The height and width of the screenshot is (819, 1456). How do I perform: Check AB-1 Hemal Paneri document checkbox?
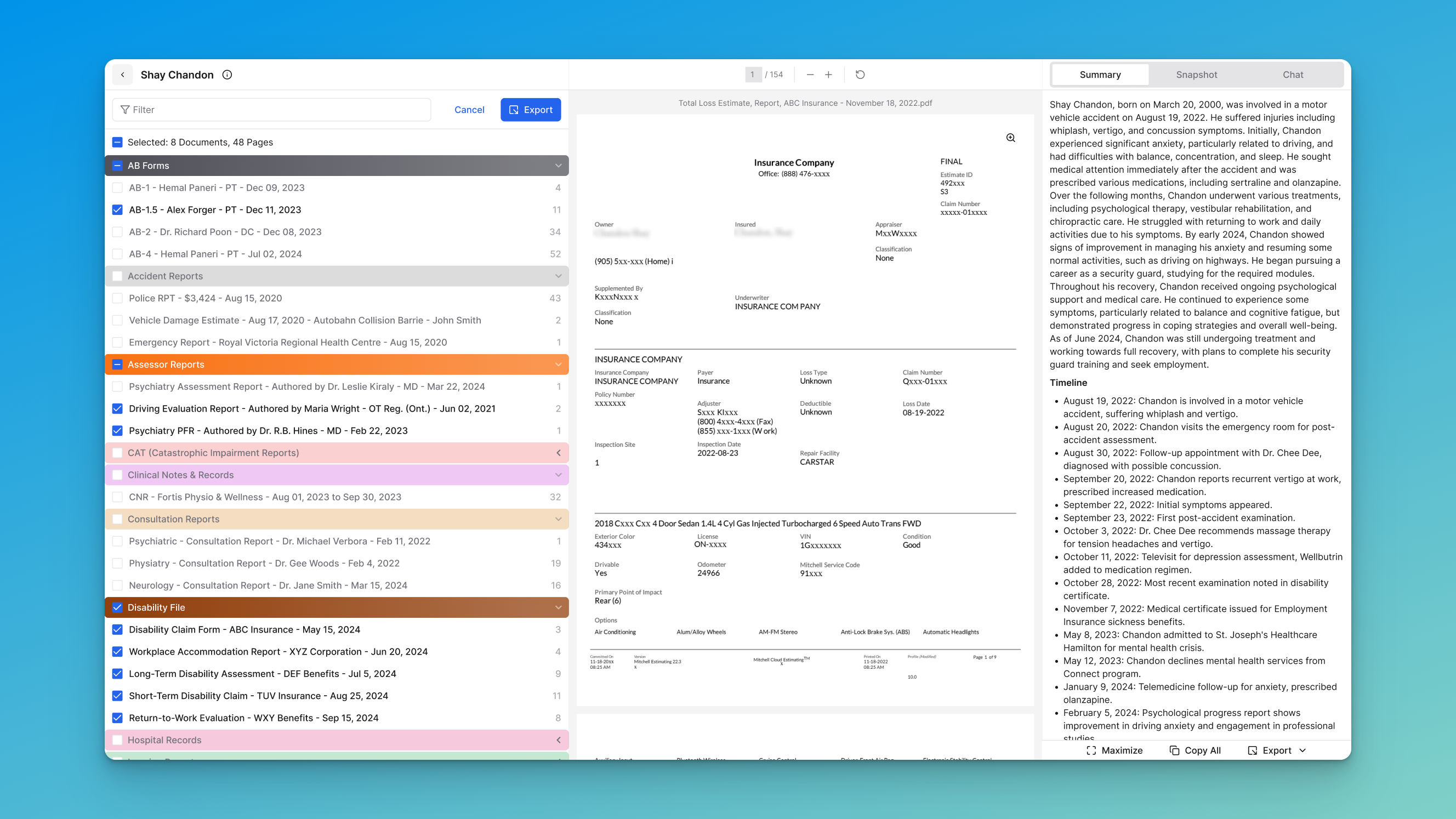coord(117,187)
